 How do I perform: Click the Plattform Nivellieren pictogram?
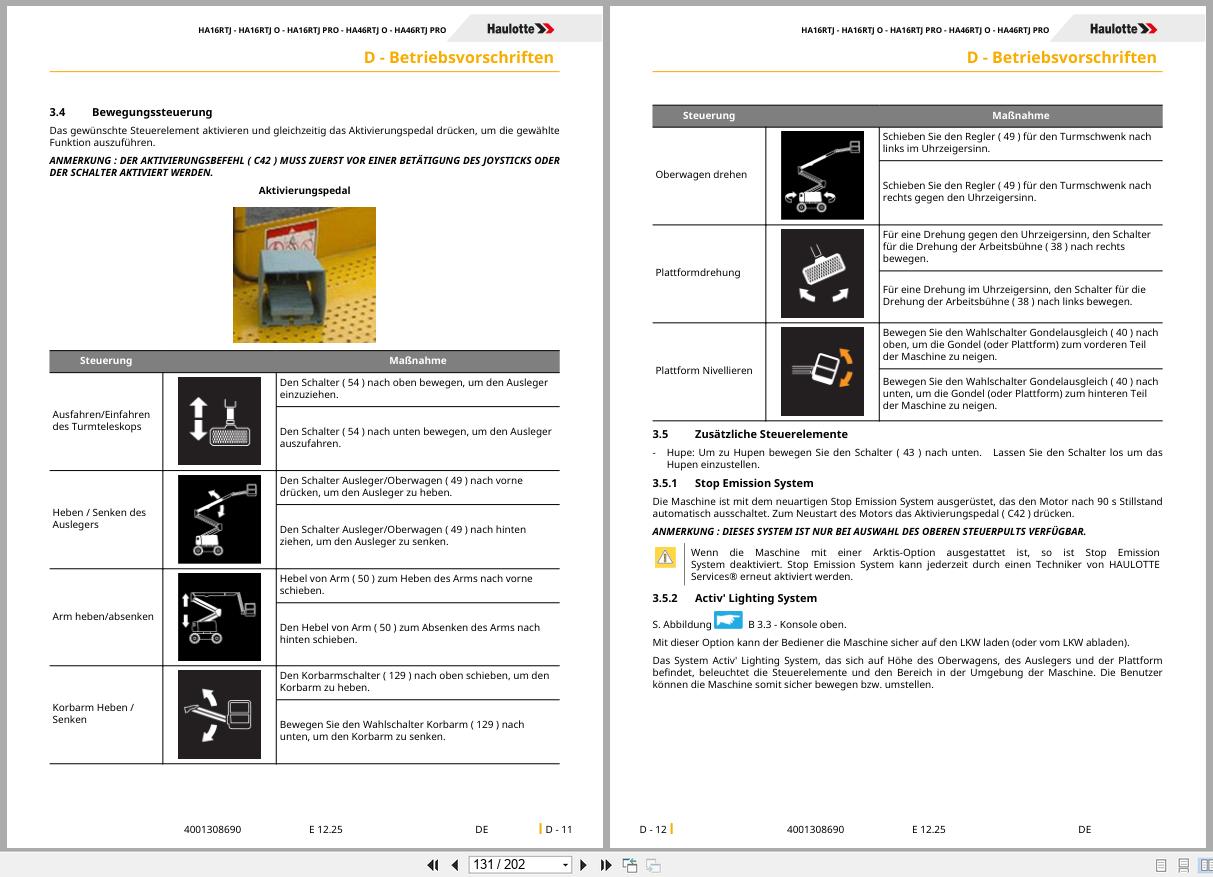pos(822,371)
